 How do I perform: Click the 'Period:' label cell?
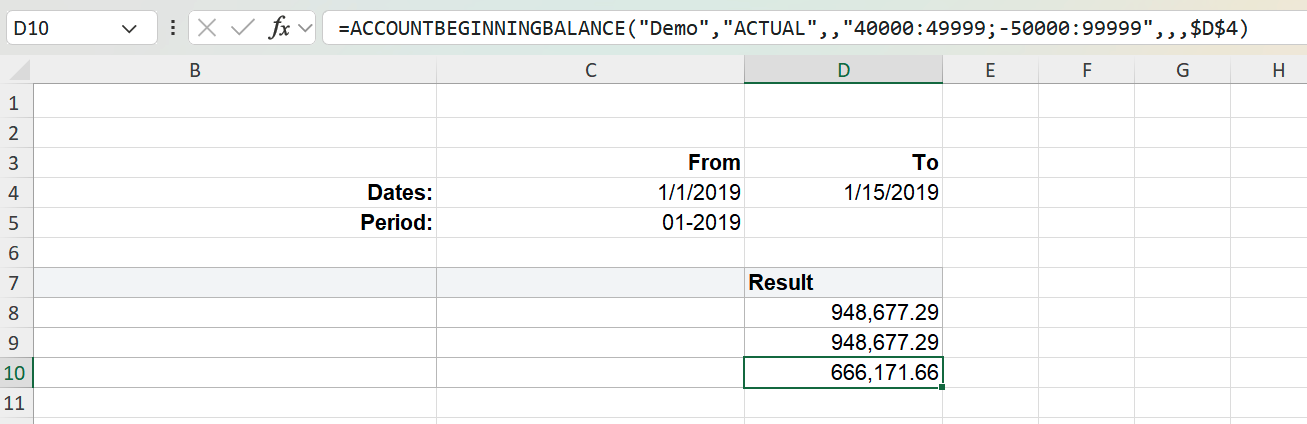coord(235,223)
